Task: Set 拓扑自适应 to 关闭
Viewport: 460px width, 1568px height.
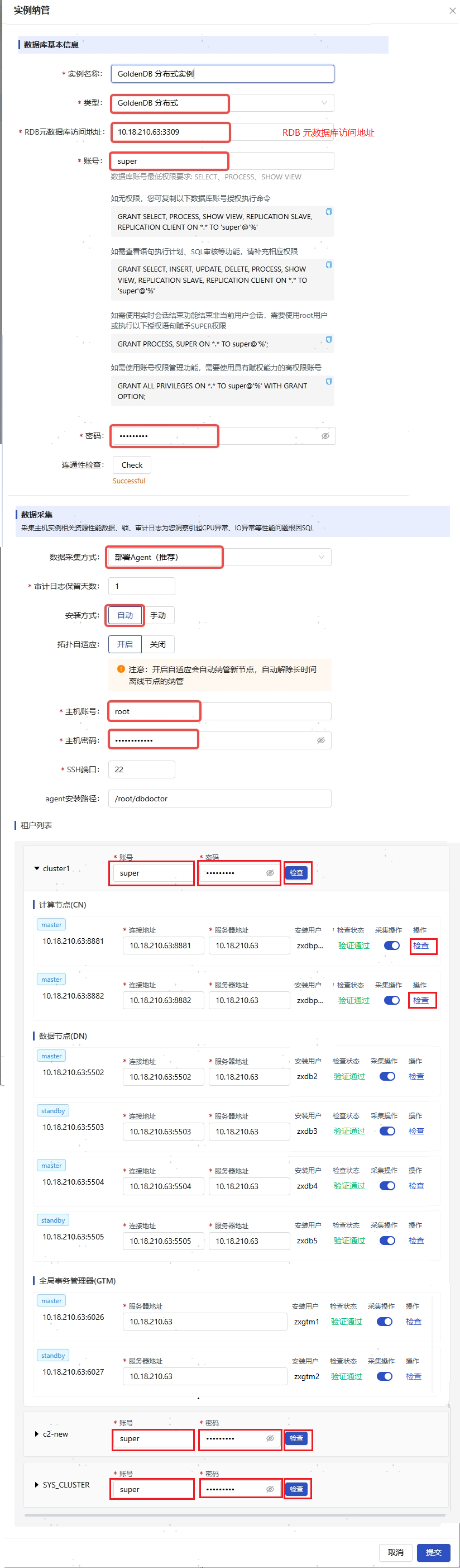Action: pos(158,644)
